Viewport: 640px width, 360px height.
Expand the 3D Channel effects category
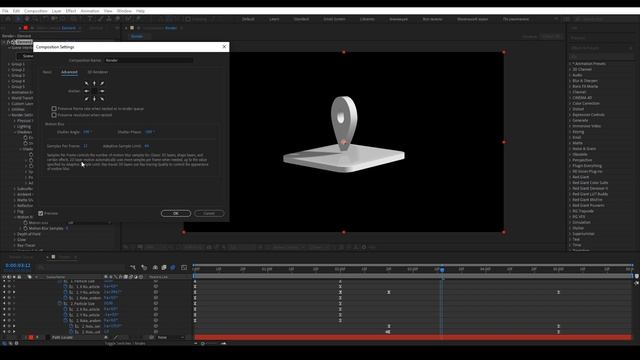pos(570,69)
